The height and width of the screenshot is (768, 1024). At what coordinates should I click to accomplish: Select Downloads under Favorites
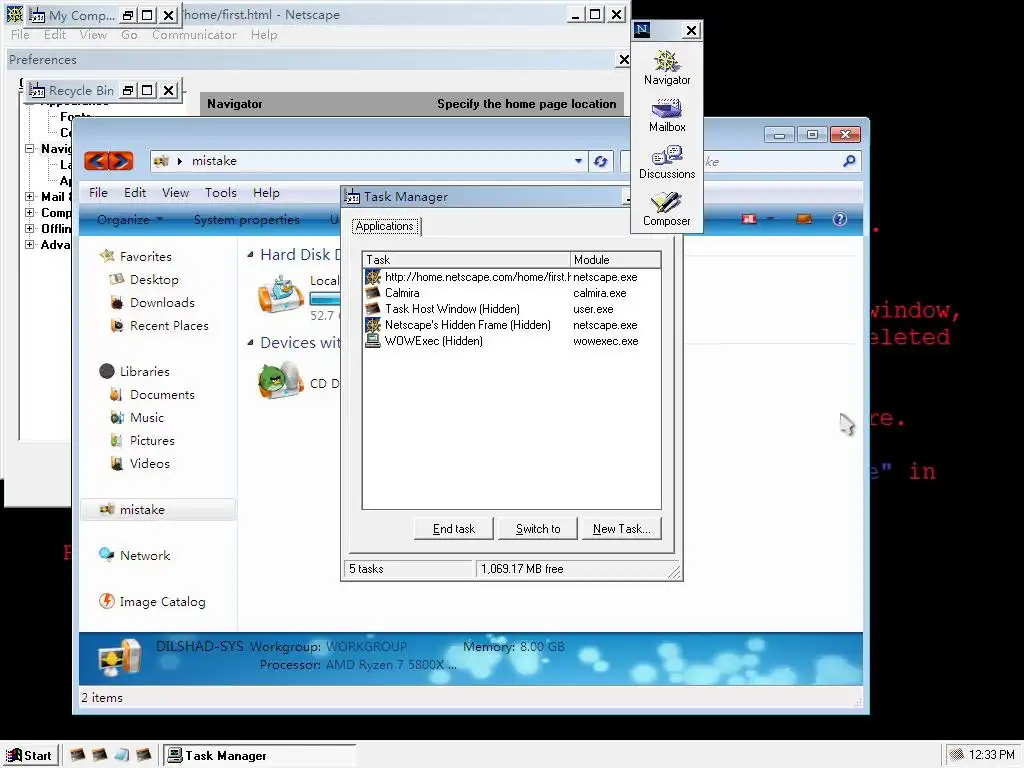[162, 302]
